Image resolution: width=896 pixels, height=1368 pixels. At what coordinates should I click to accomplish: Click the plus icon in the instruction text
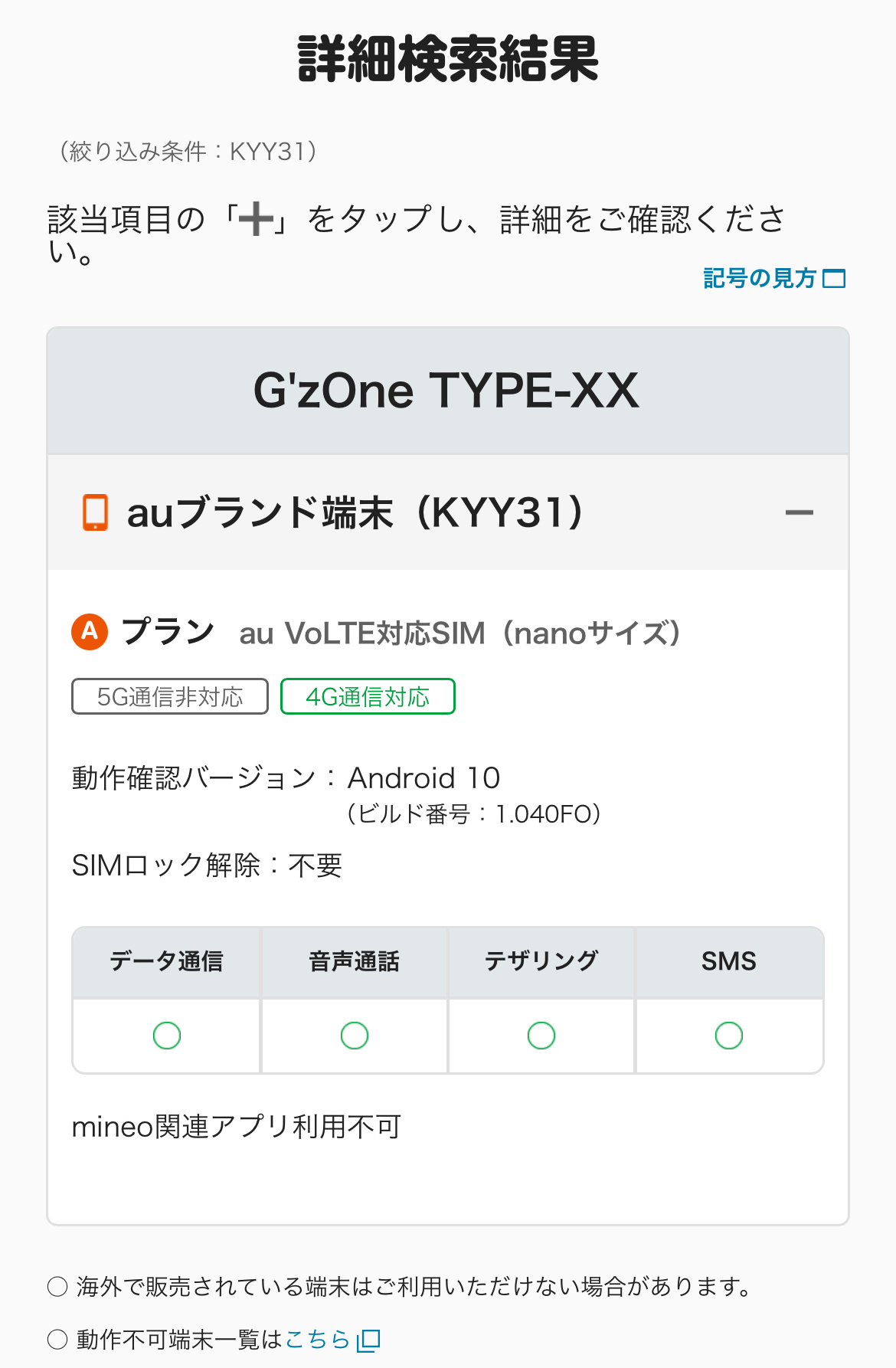256,220
